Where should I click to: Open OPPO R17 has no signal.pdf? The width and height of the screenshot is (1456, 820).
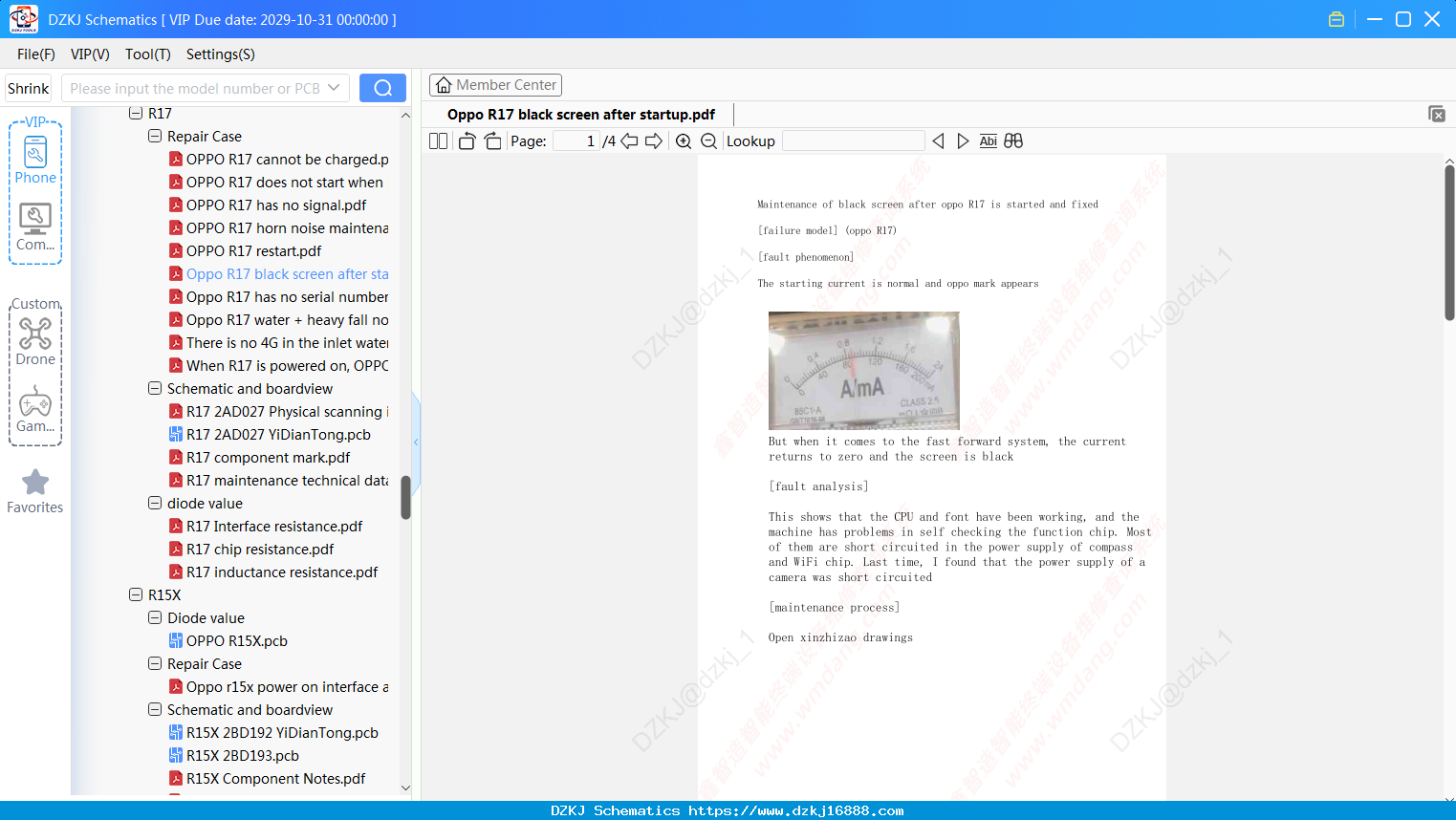click(x=268, y=205)
